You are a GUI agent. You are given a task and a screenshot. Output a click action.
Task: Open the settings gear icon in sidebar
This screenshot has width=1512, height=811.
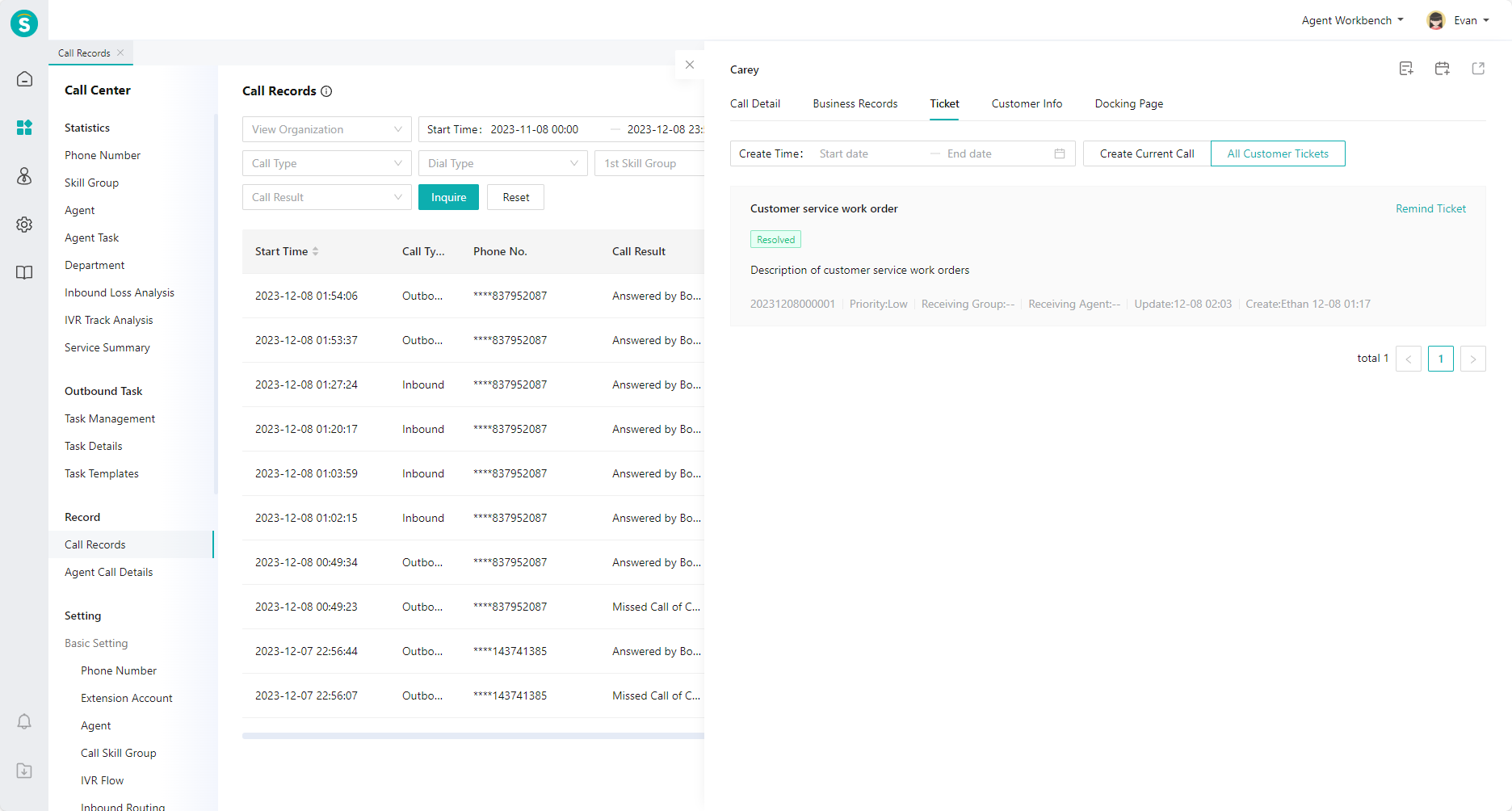pos(24,225)
